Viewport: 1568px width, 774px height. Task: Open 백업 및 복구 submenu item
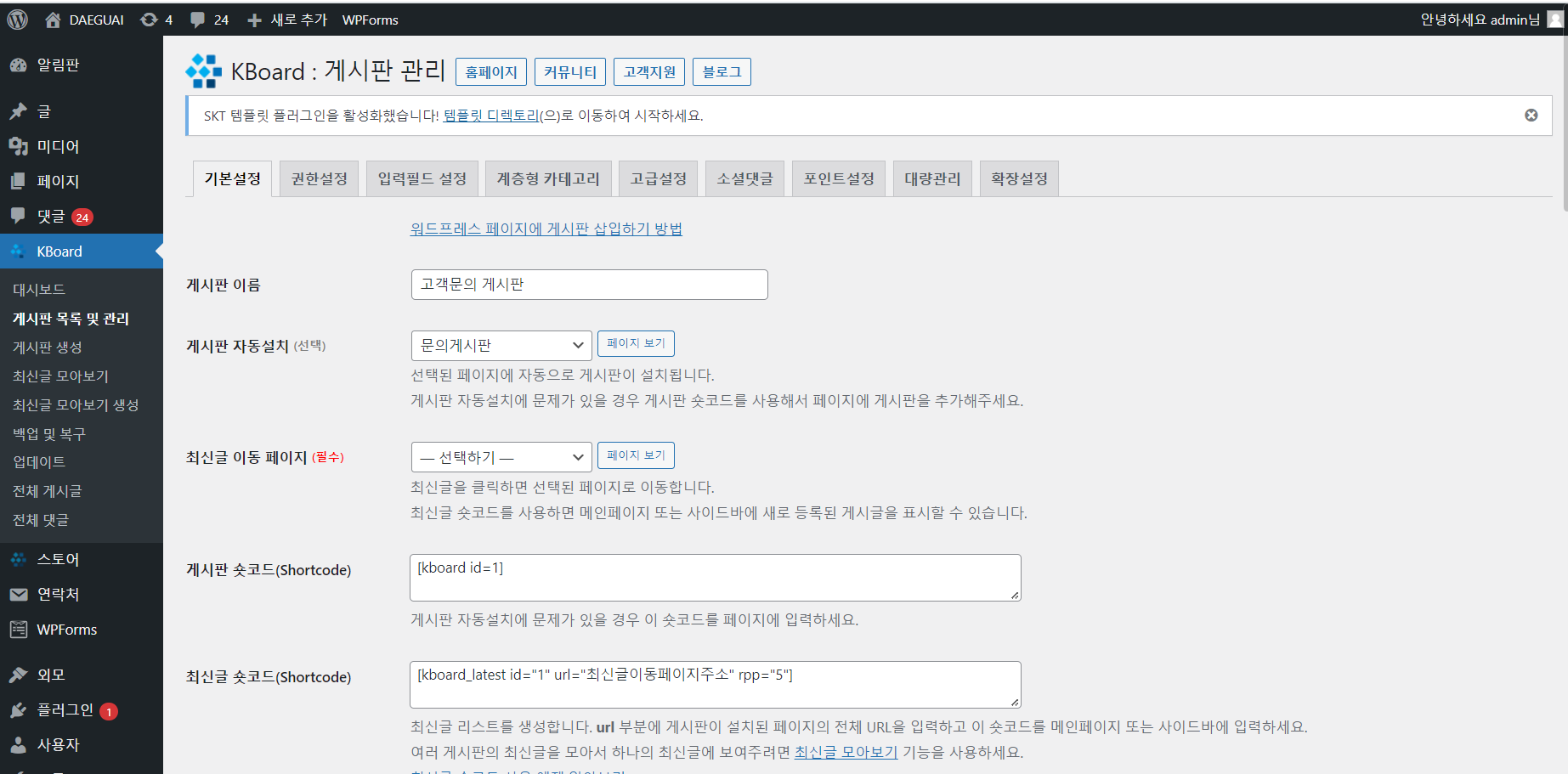49,434
